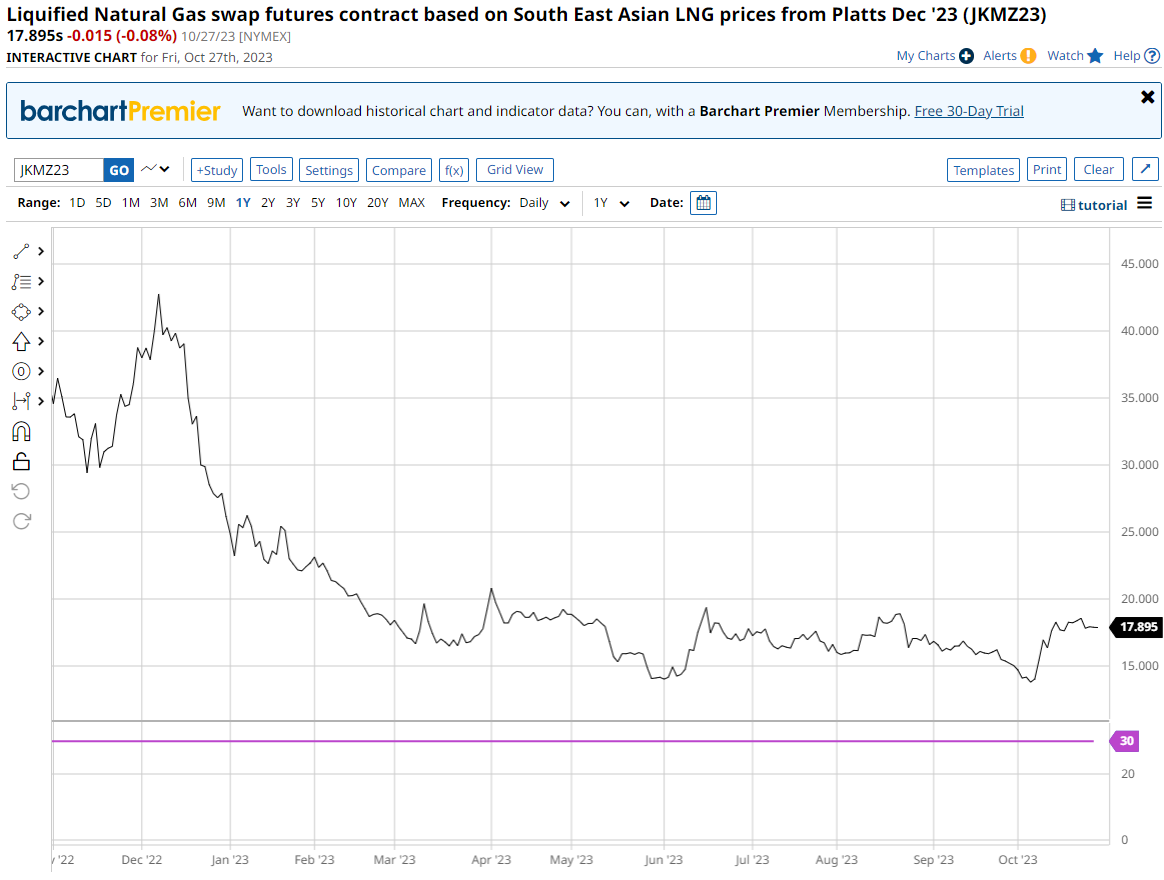Image resolution: width=1164 pixels, height=880 pixels.
Task: Switch range to MAX
Action: (x=411, y=203)
